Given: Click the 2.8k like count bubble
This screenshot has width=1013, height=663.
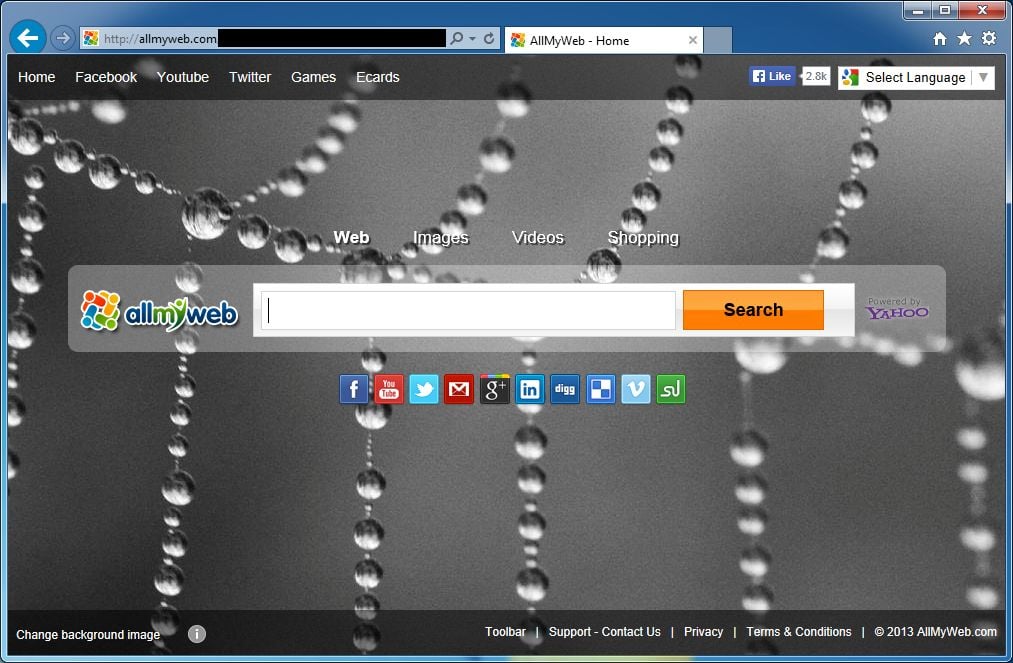Looking at the screenshot, I should coord(816,76).
